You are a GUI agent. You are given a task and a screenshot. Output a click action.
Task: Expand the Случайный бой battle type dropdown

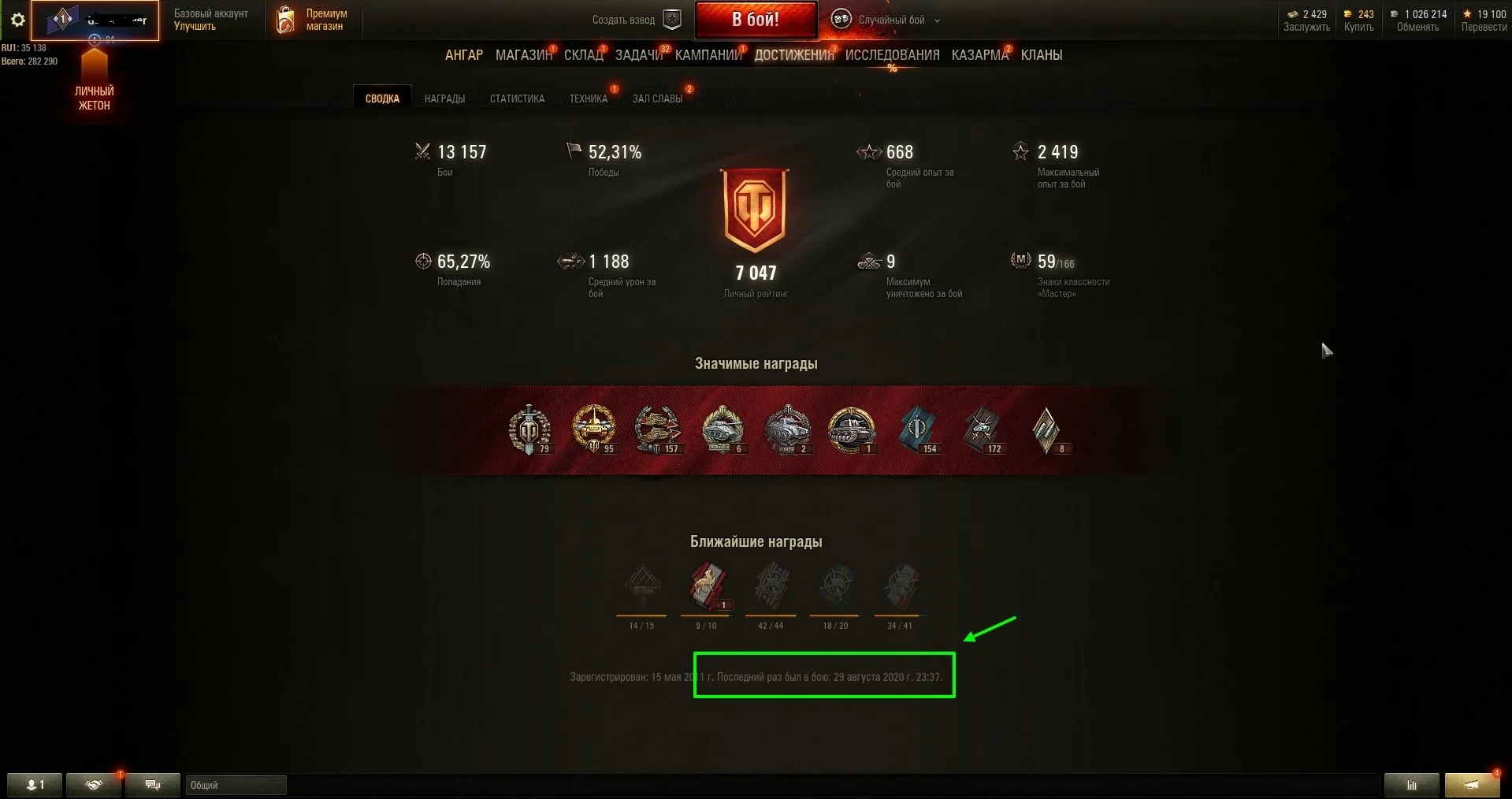[937, 20]
